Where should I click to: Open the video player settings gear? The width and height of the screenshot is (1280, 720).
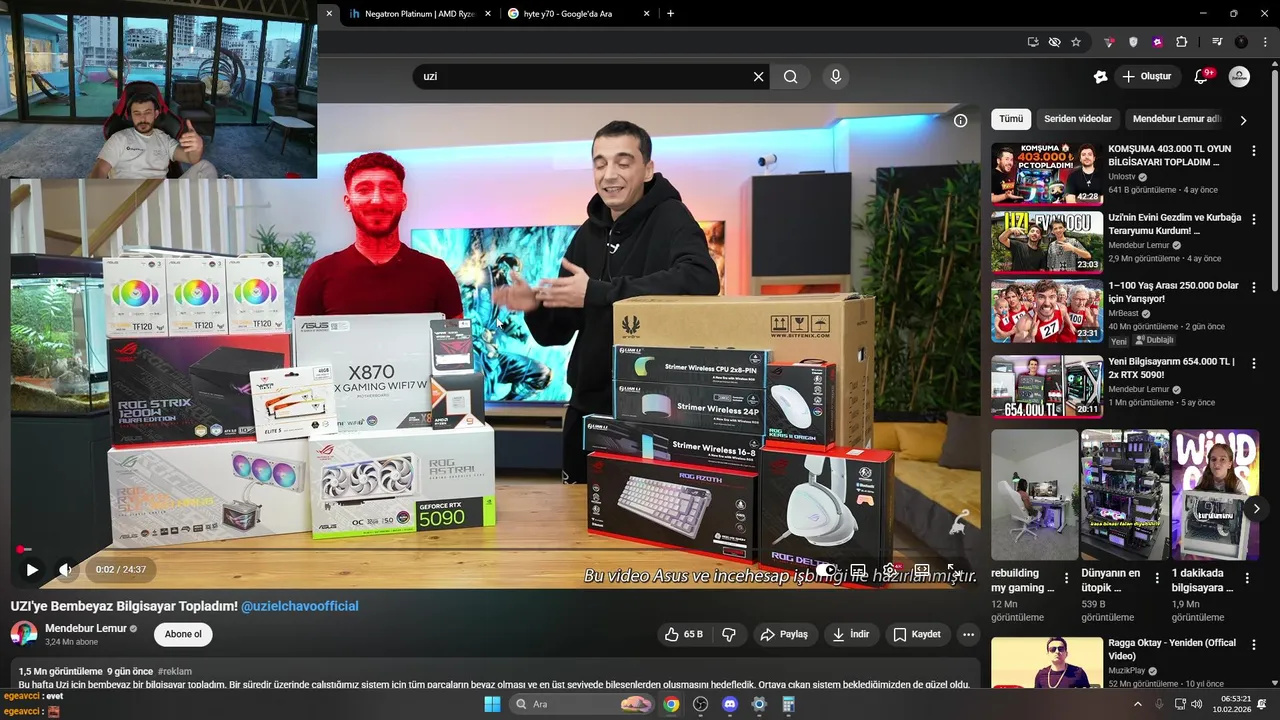point(889,570)
